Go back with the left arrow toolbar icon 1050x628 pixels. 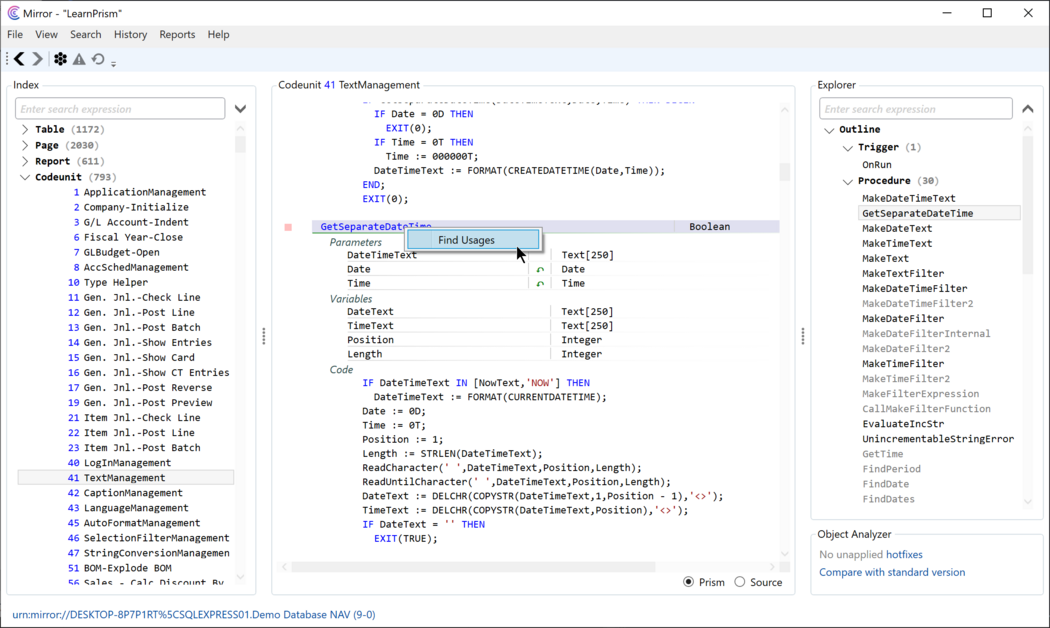(x=19, y=59)
